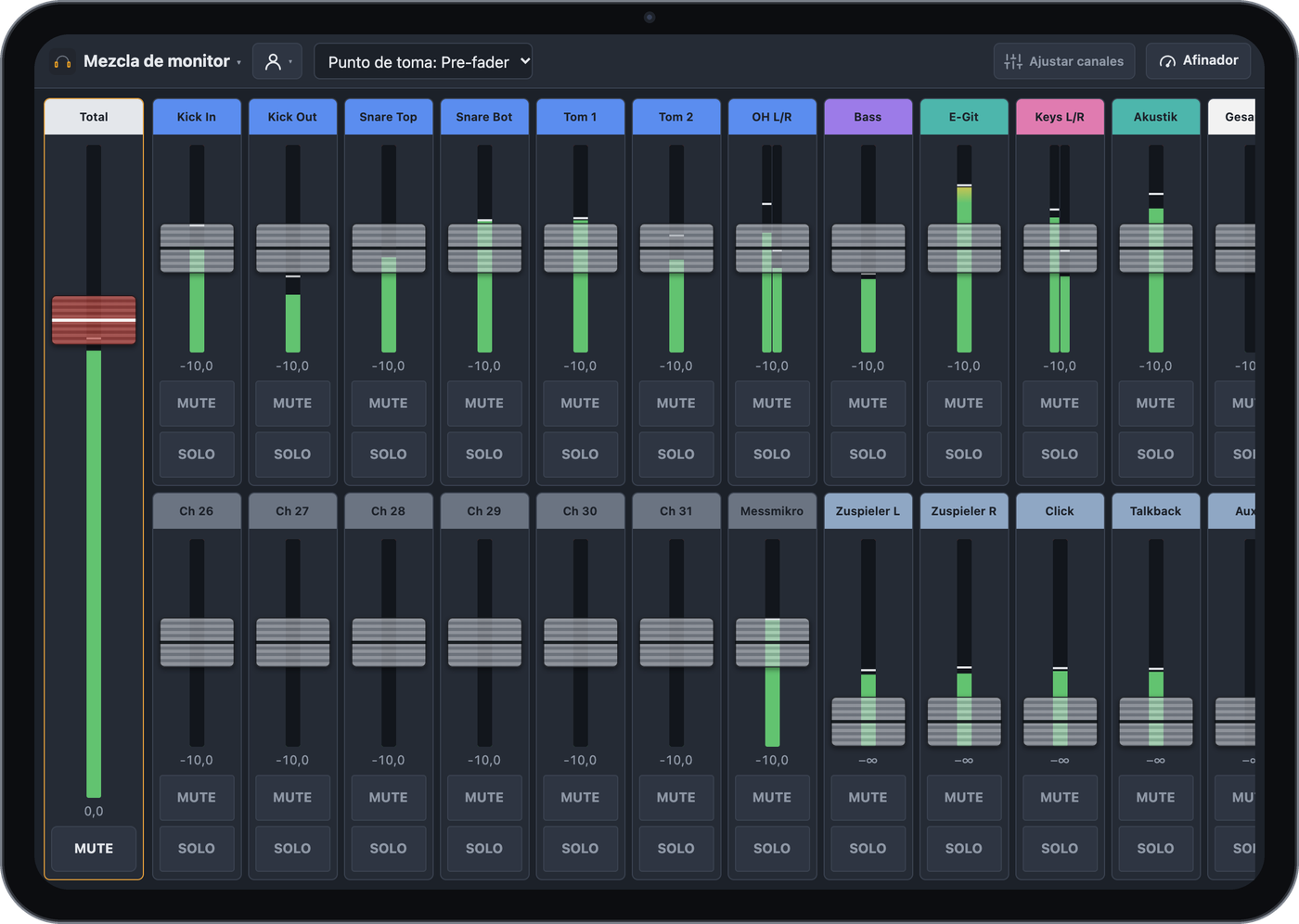Select the Zuspieler R channel header
Screen dimensions: 1299x924
964,511
